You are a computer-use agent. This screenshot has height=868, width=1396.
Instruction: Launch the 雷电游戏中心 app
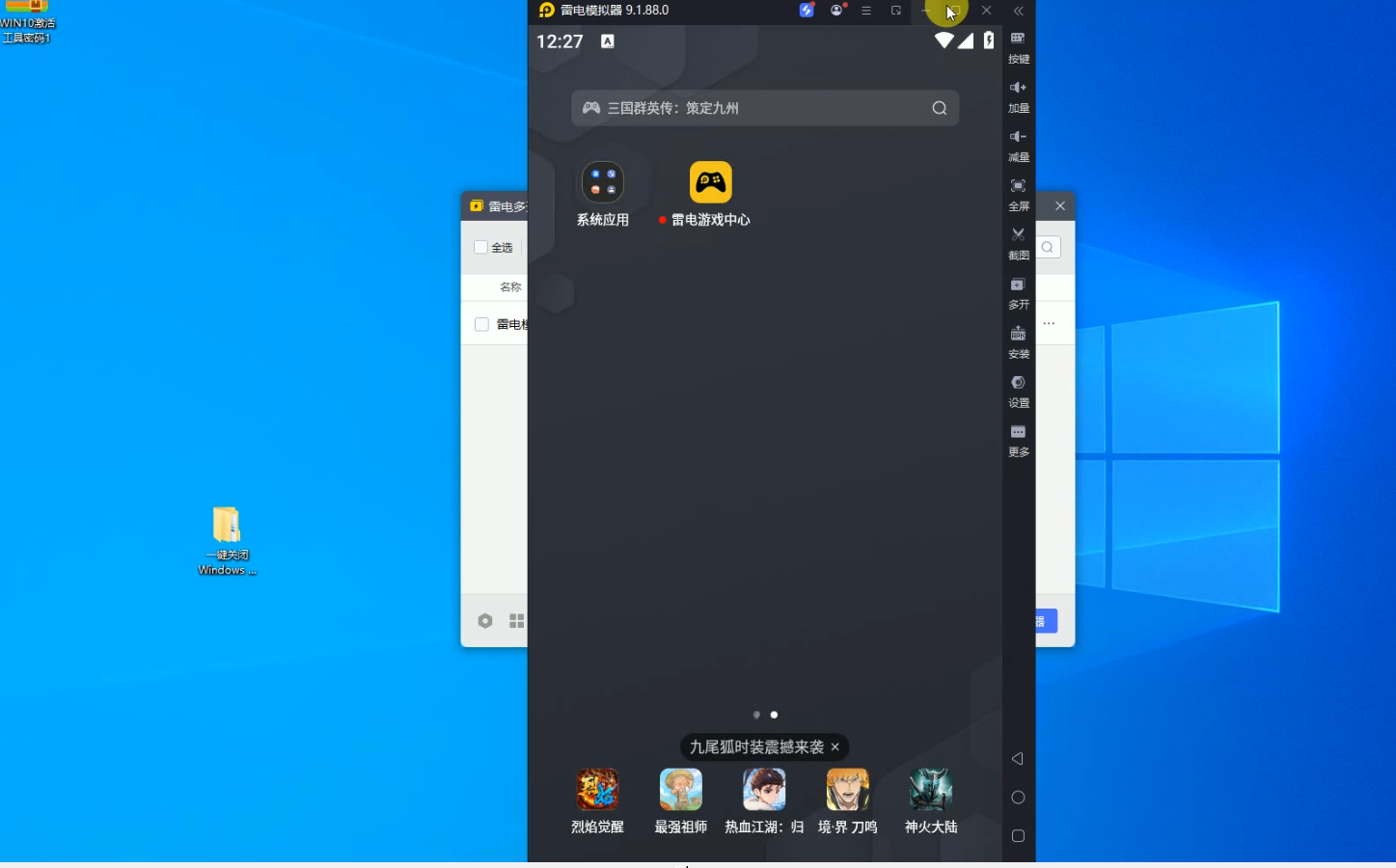pyautogui.click(x=710, y=183)
